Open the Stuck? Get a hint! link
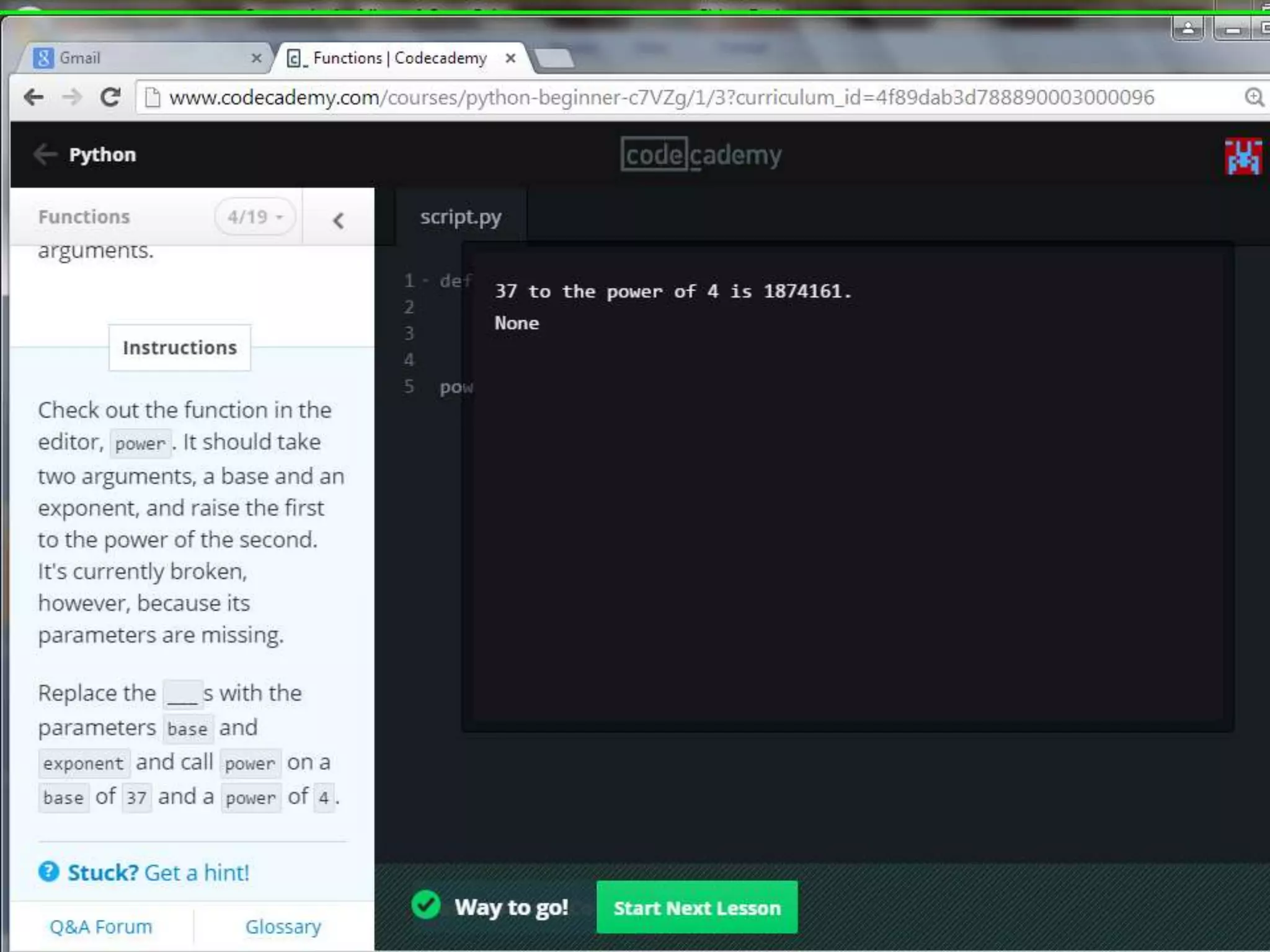This screenshot has height=952, width=1270. 158,873
